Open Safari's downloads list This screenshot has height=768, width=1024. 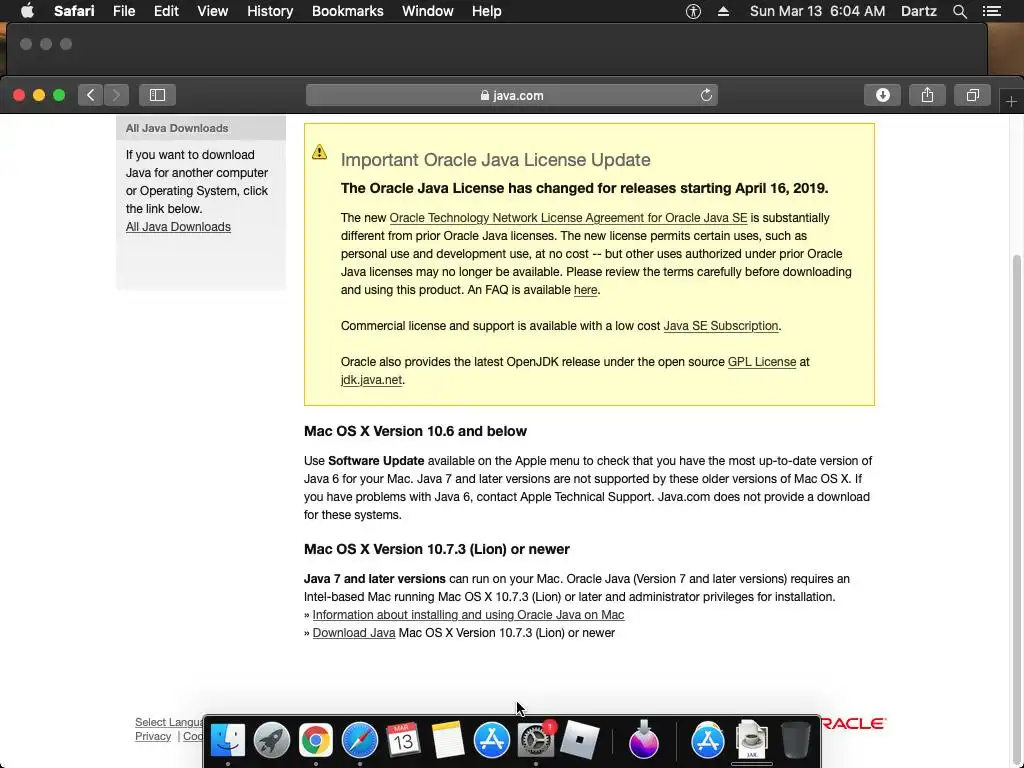pyautogui.click(x=882, y=95)
